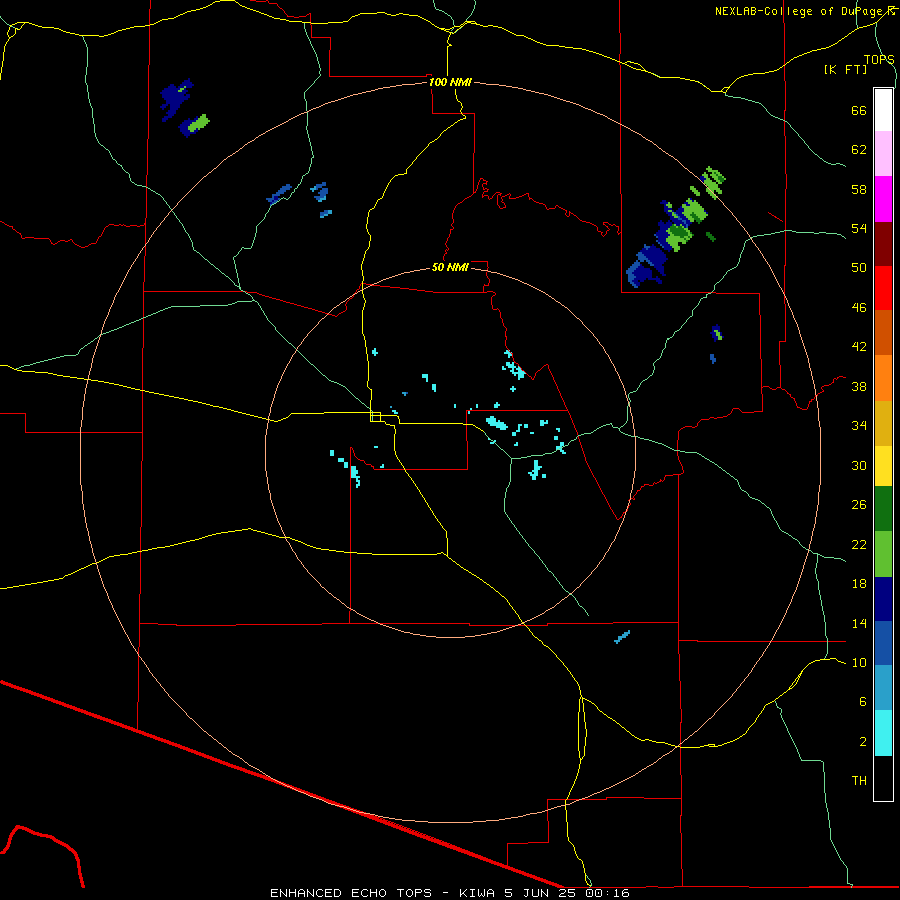Click the legend value 6
This screenshot has width=900, height=900.
[862, 701]
